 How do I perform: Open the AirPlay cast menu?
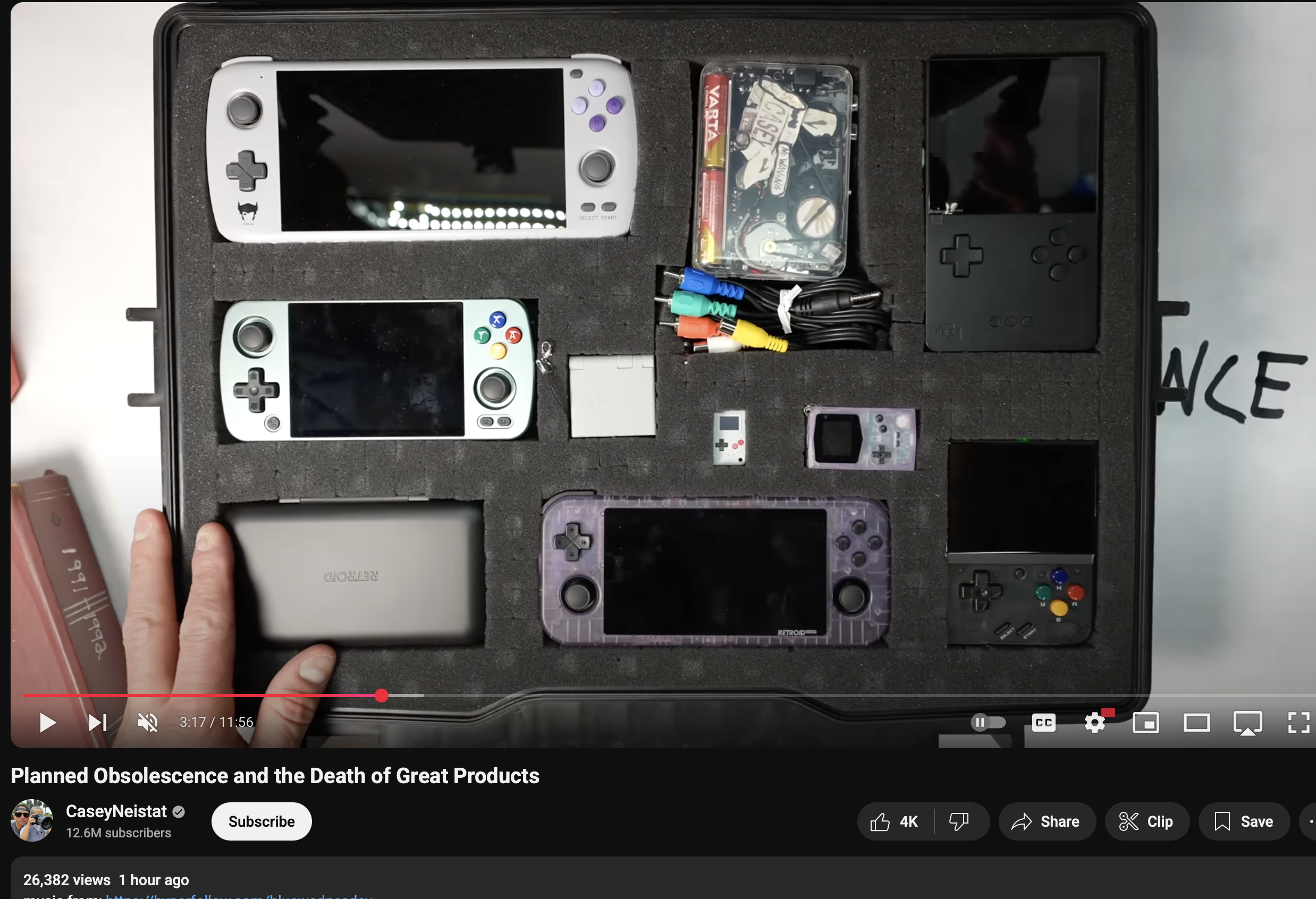[x=1247, y=723]
